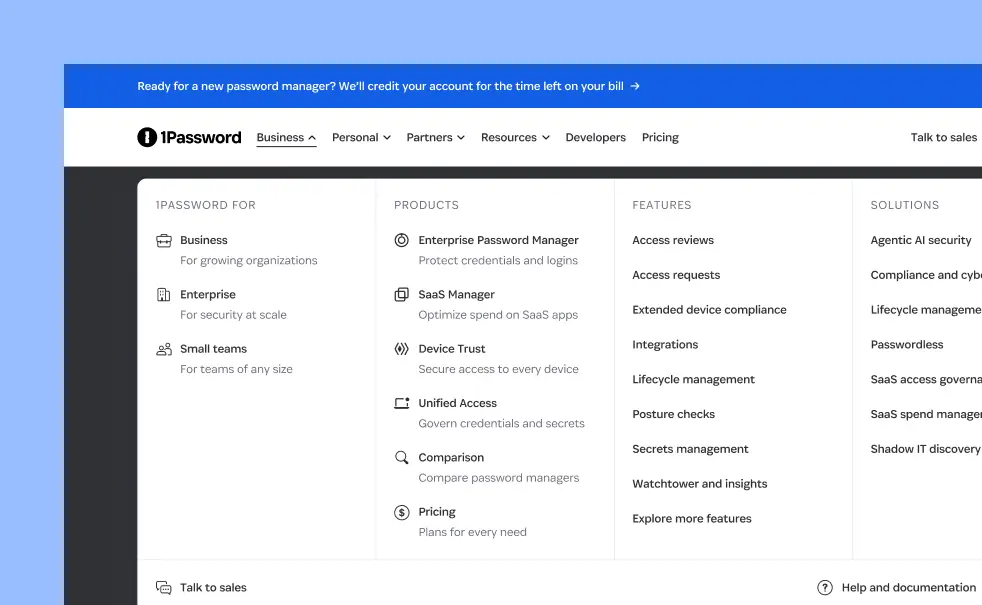Expand the Resources menu chevron
The height and width of the screenshot is (605, 982).
click(x=545, y=138)
